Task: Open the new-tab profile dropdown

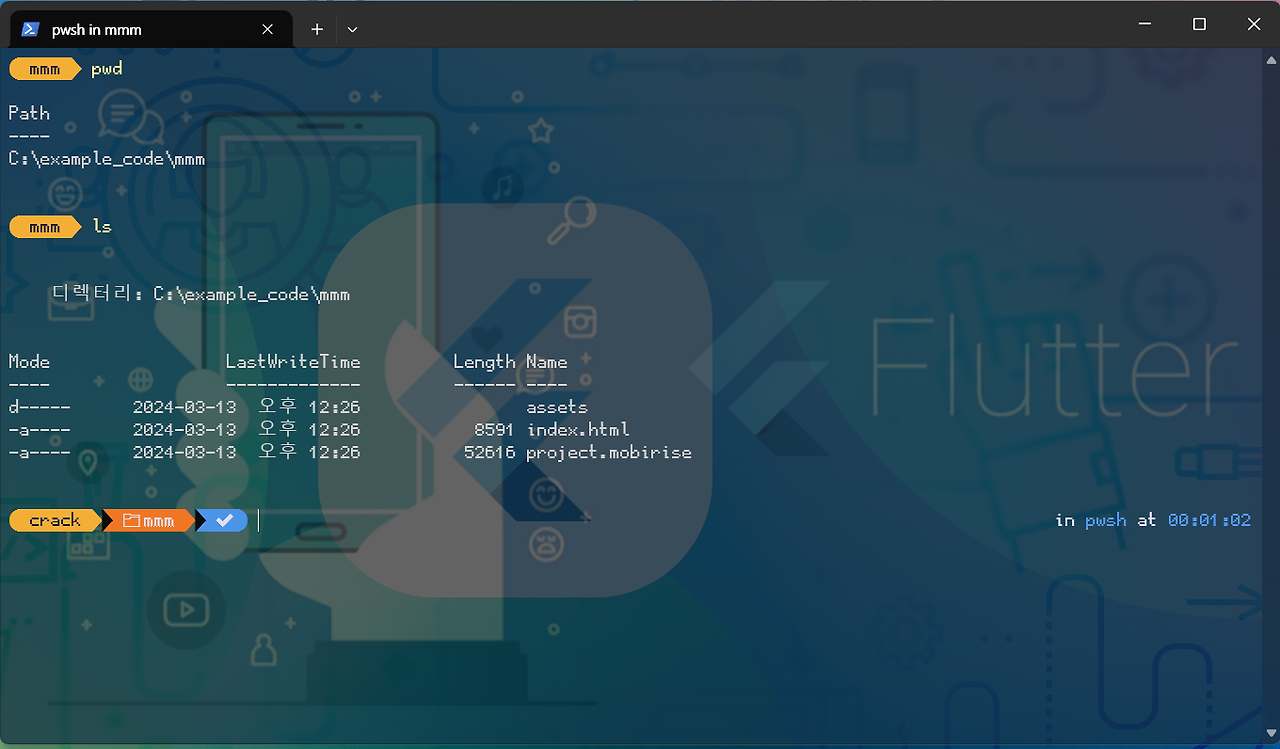Action: point(352,29)
